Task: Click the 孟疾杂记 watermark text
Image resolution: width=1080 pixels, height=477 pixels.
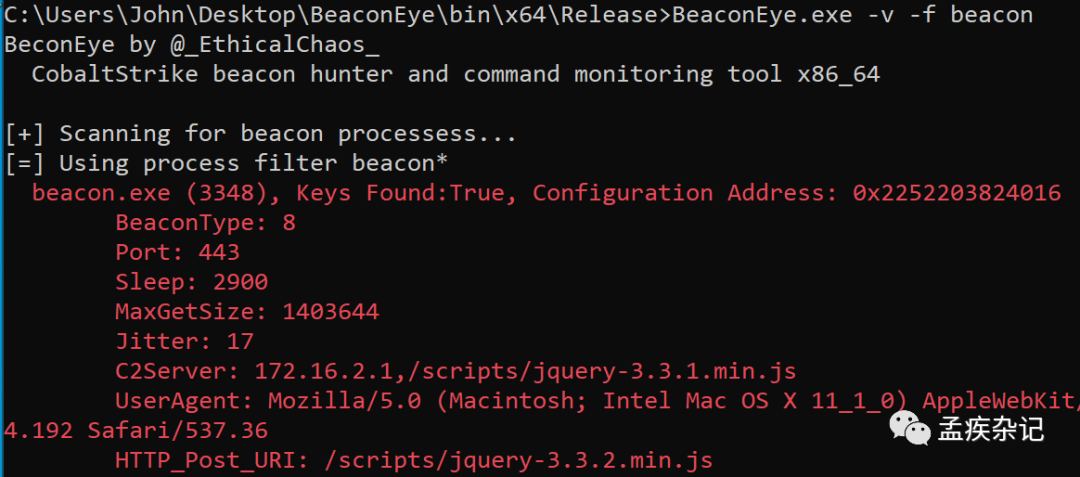Action: point(991,428)
